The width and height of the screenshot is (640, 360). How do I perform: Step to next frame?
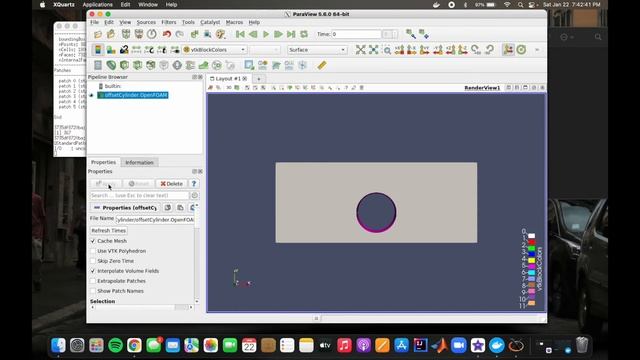point(278,34)
